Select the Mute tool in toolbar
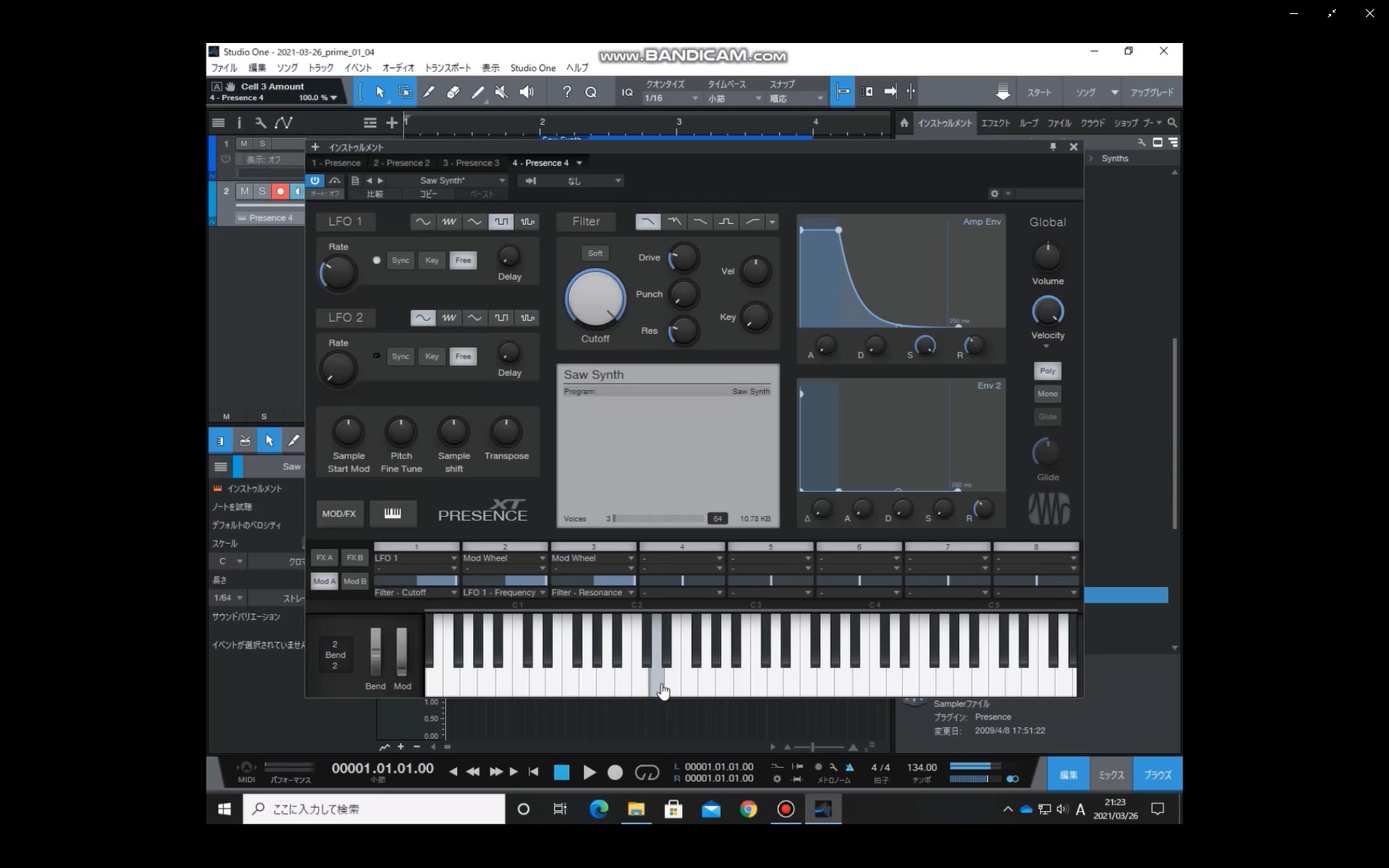This screenshot has width=1389, height=868. tap(501, 92)
